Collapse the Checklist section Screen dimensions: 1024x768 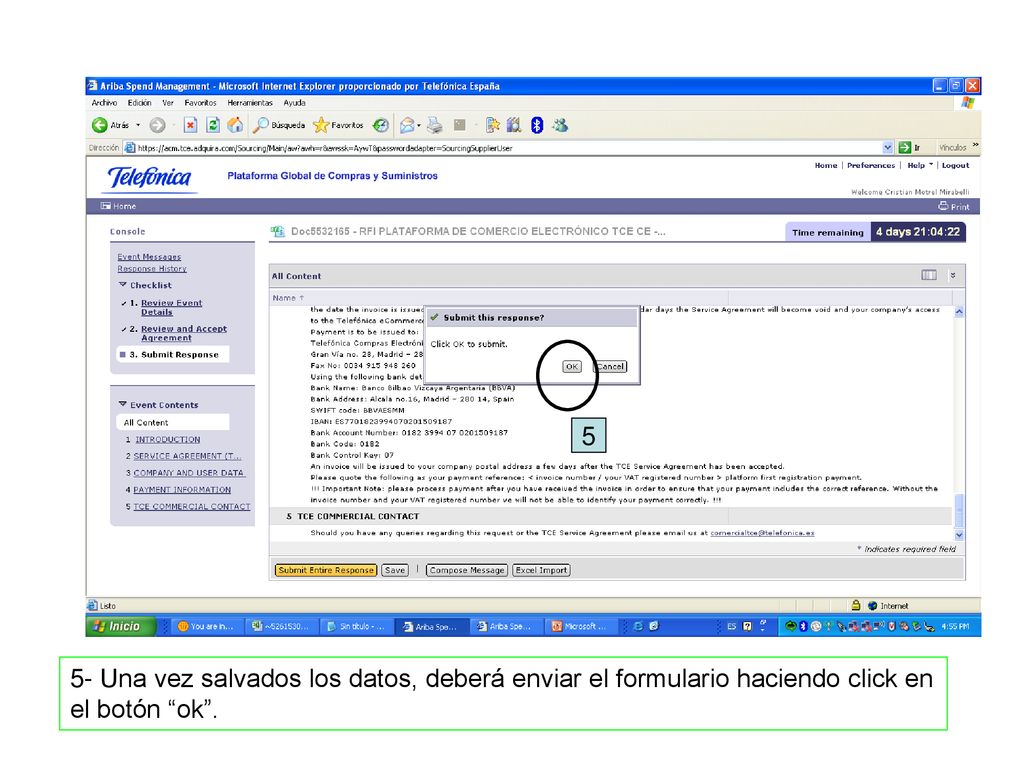pos(123,285)
